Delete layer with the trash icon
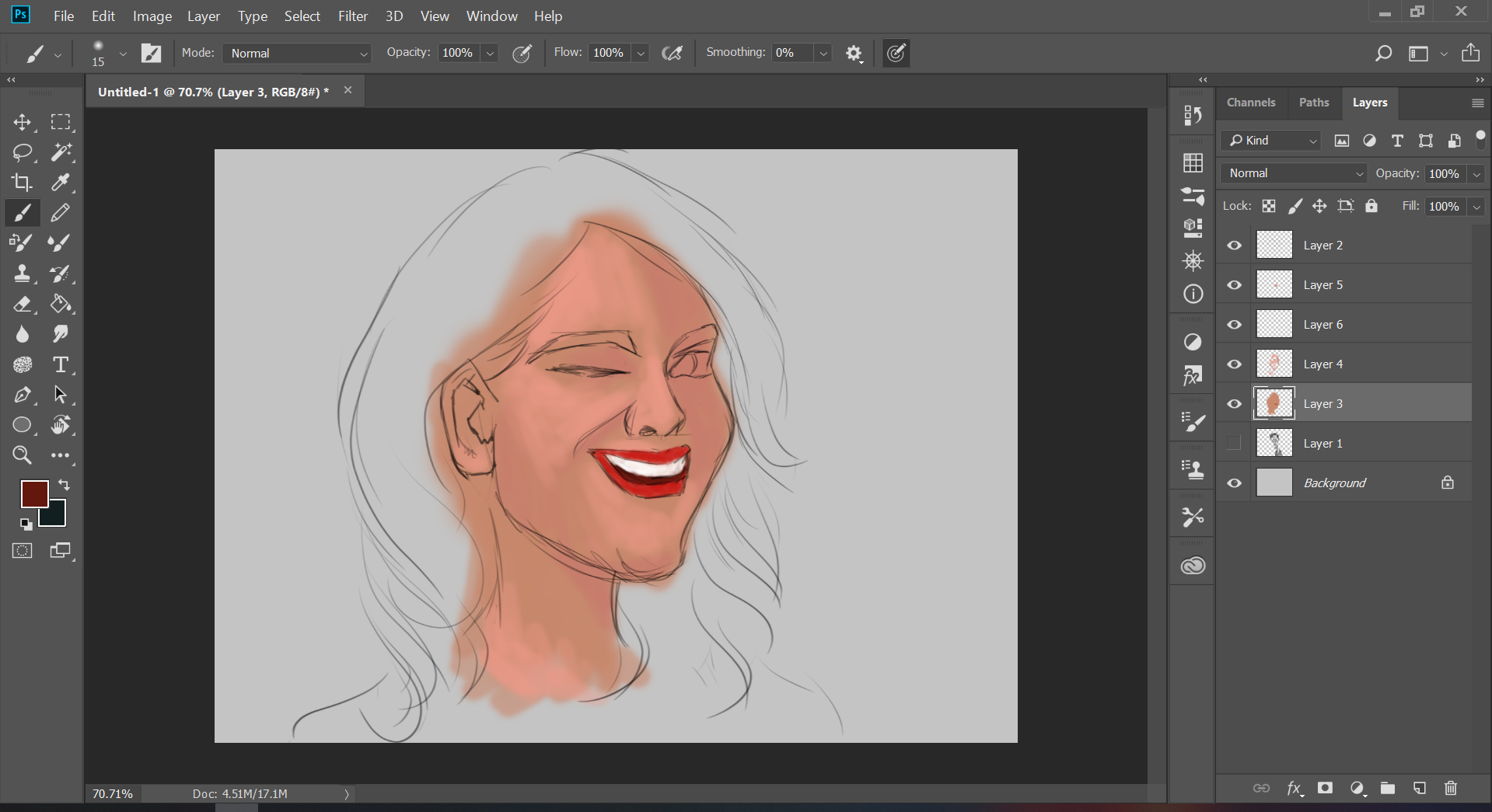This screenshot has height=812, width=1492. click(1451, 788)
